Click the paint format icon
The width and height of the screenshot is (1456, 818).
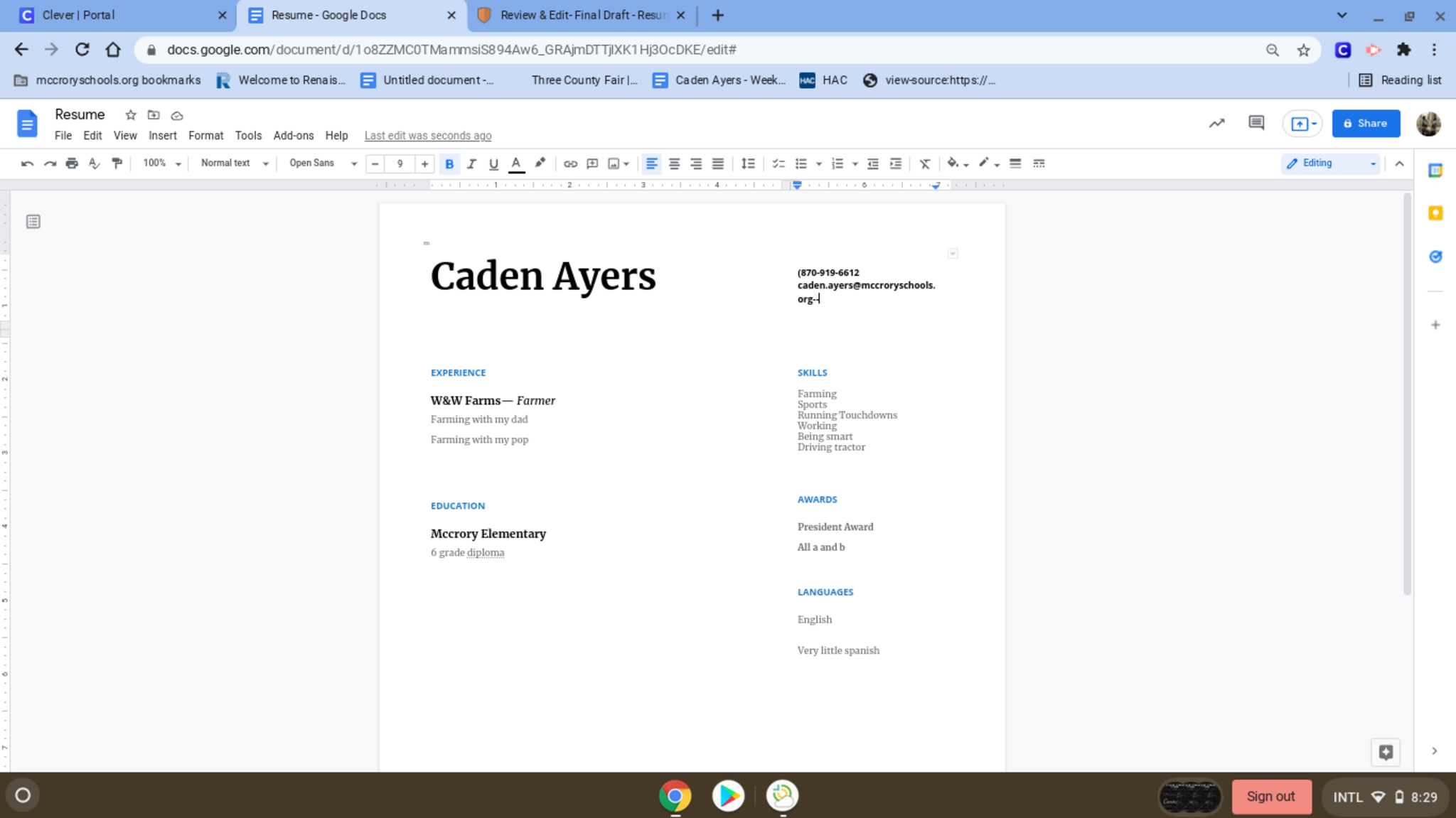(117, 163)
